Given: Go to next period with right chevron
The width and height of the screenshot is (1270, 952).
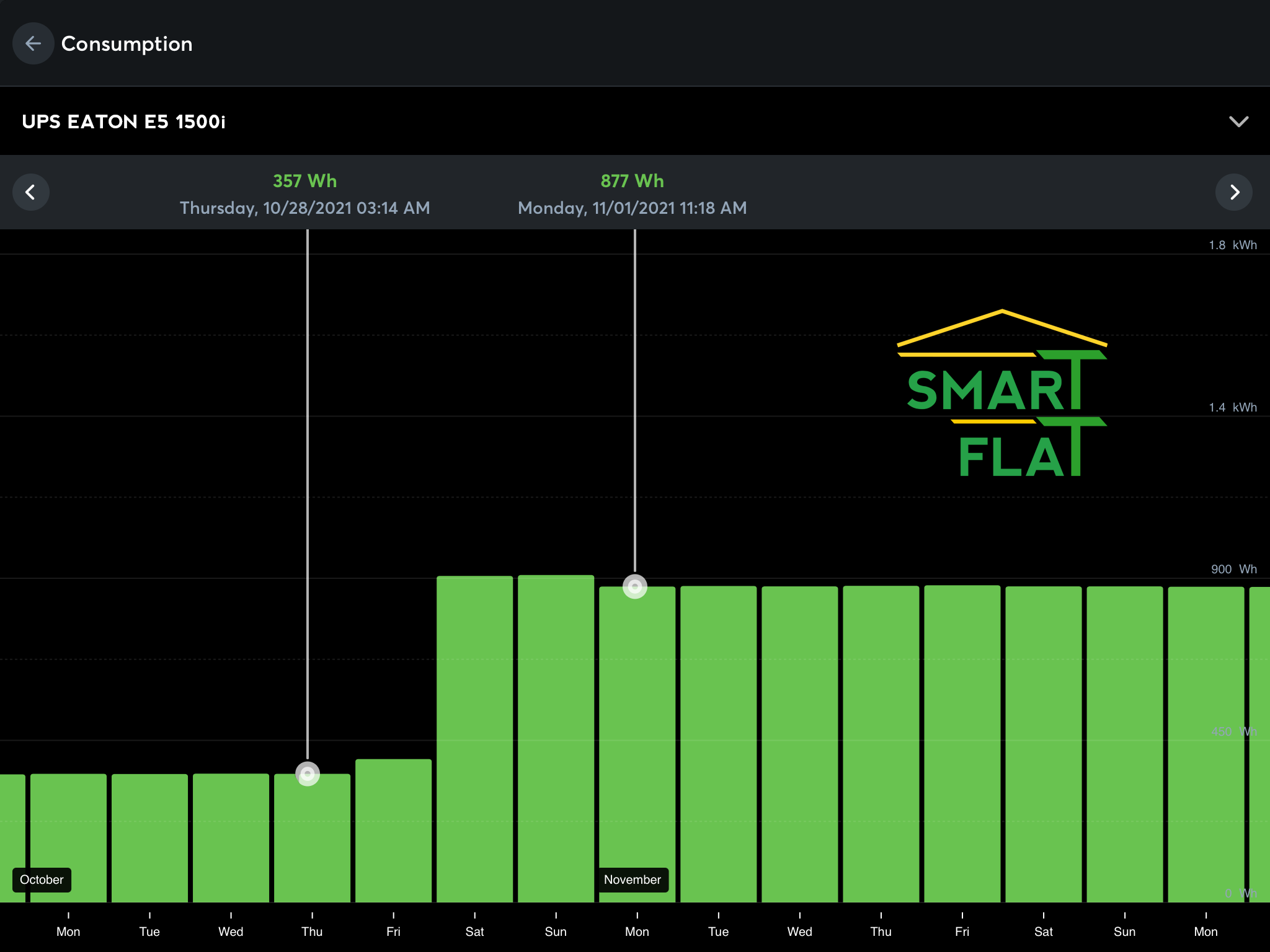Looking at the screenshot, I should point(1234,192).
